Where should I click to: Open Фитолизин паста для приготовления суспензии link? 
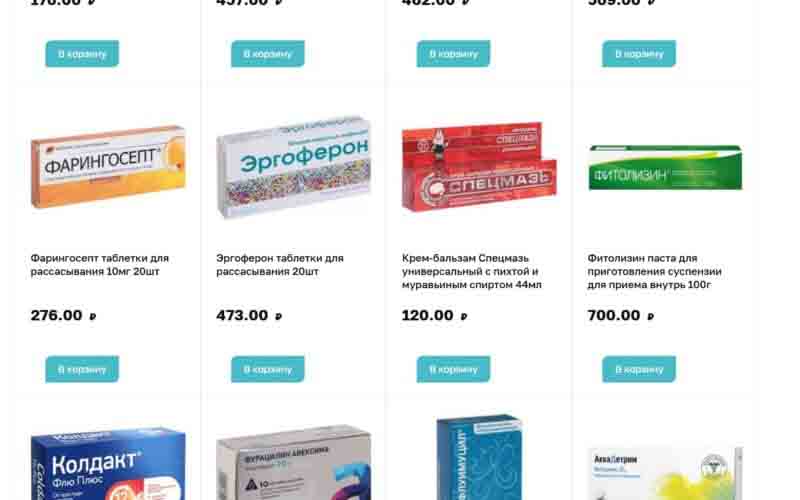[654, 271]
